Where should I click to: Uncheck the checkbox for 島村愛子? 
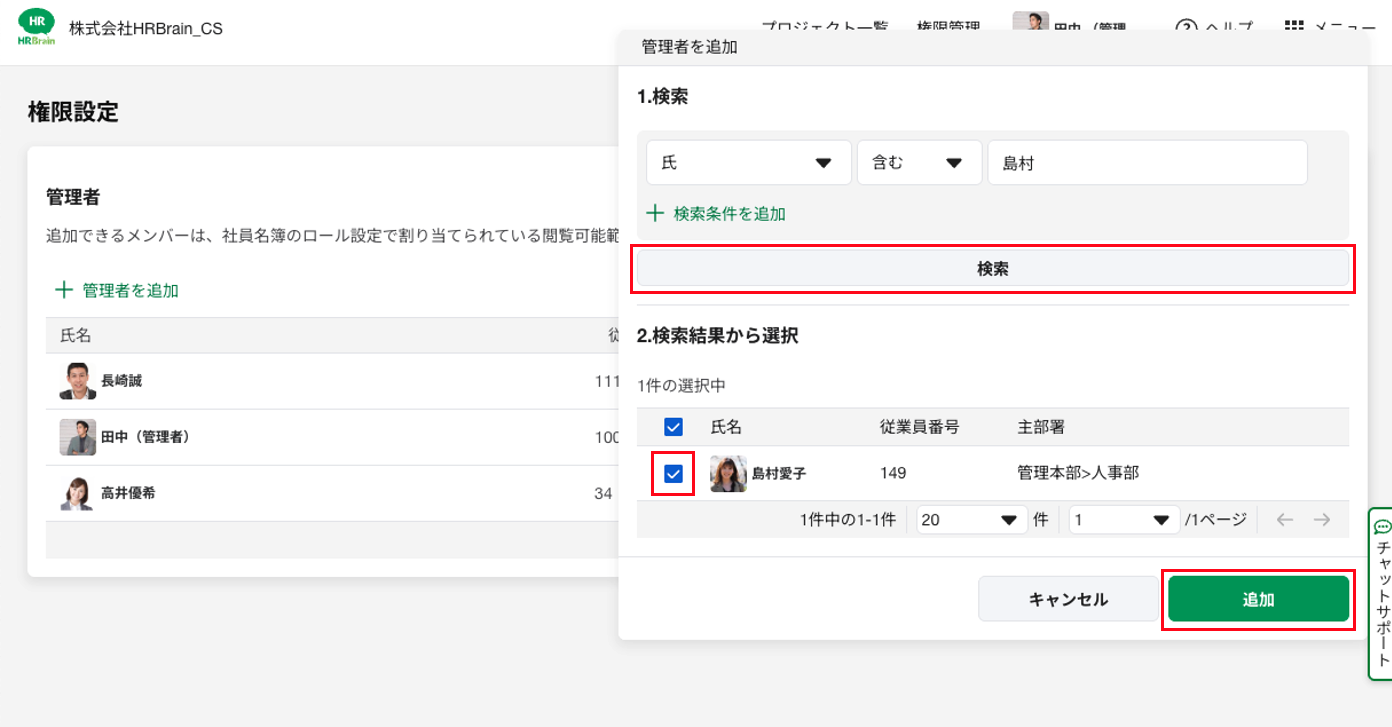click(x=673, y=473)
